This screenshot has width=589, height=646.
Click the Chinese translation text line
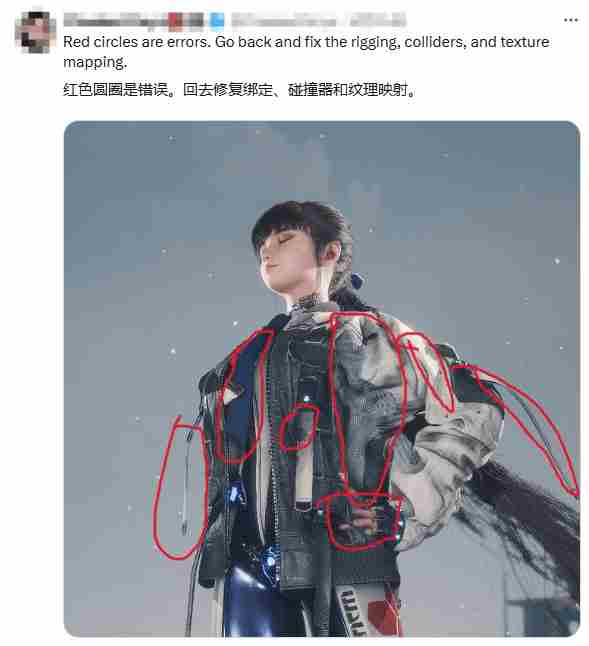(x=239, y=89)
